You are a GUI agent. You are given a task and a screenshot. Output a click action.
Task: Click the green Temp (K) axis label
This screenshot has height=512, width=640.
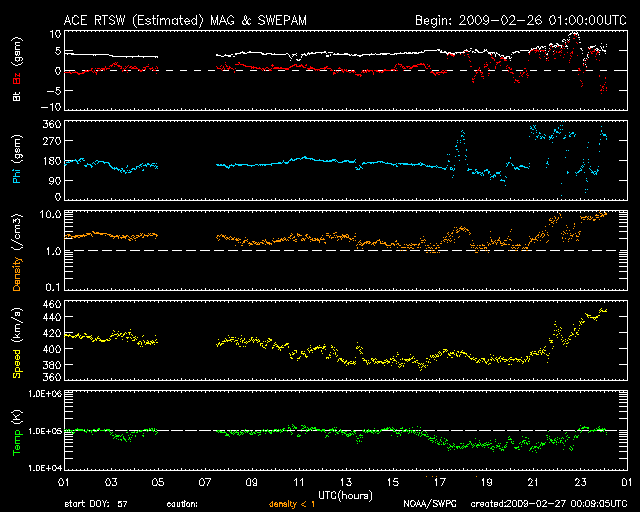coord(17,433)
